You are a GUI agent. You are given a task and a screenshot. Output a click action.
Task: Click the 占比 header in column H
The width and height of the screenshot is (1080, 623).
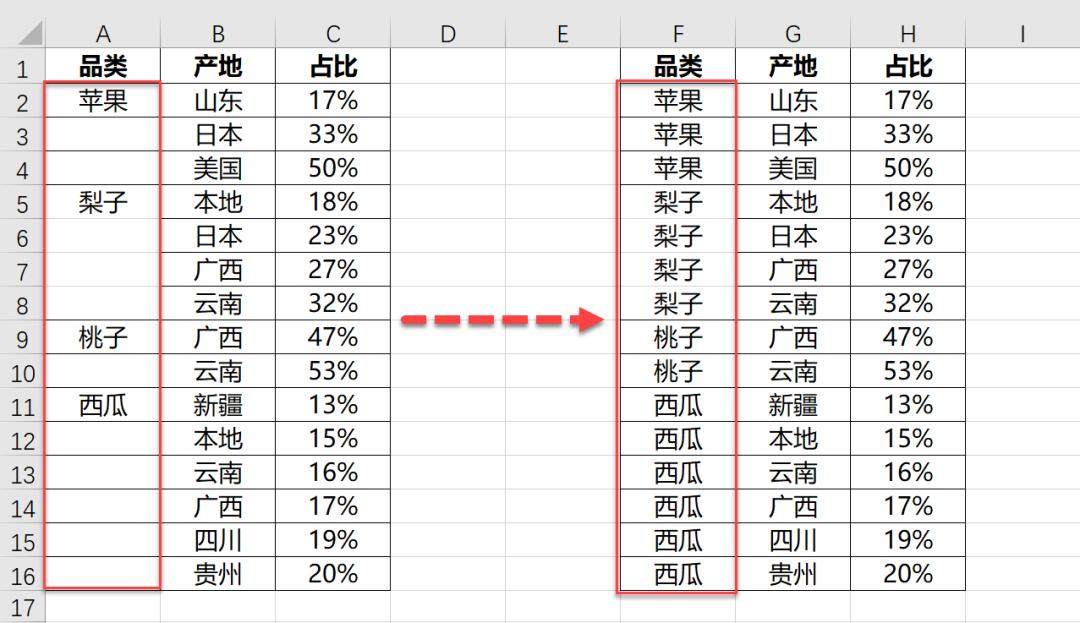click(x=907, y=66)
